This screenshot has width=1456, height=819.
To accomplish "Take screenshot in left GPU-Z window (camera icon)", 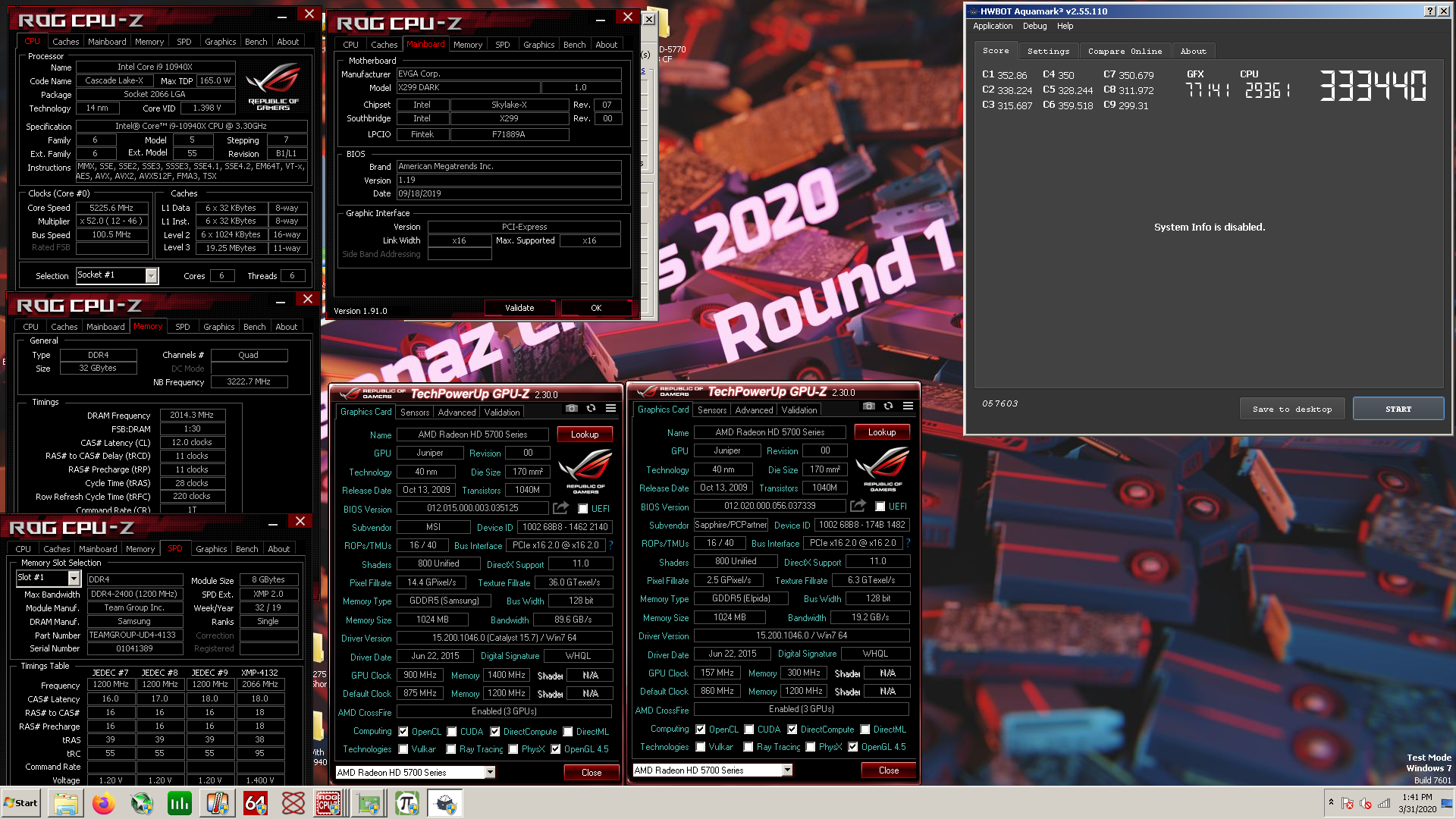I will (571, 408).
